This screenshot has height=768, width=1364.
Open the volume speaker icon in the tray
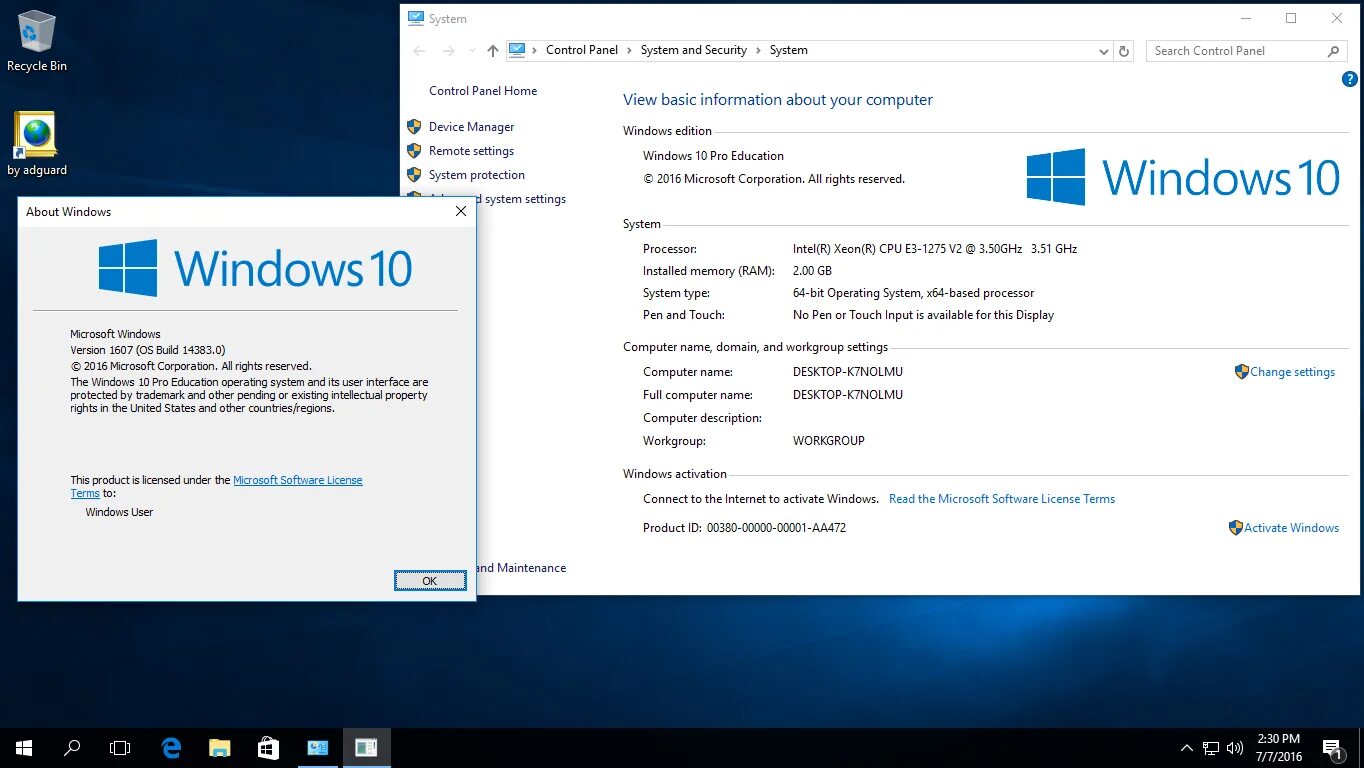pos(1235,747)
